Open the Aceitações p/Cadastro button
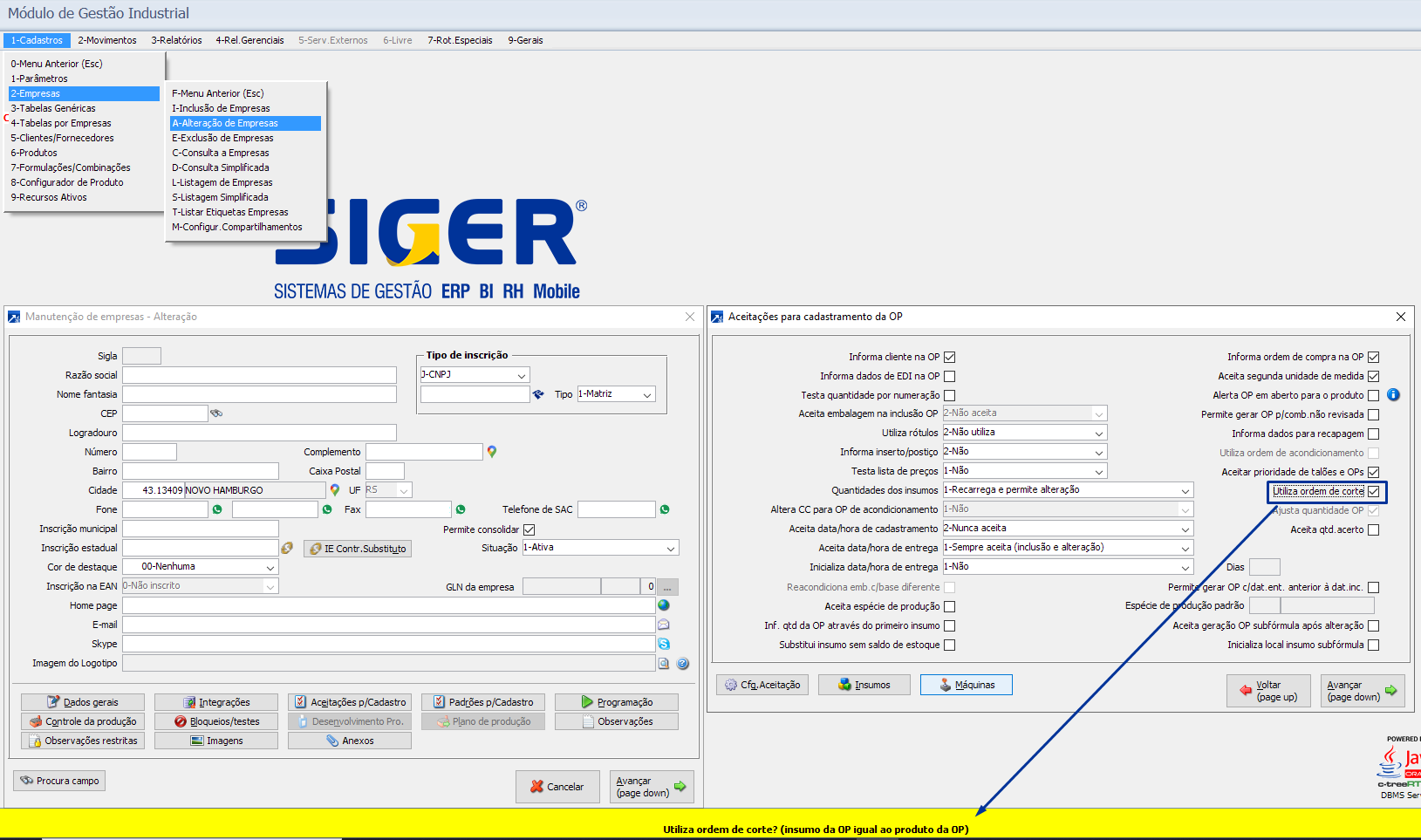This screenshot has width=1421, height=840. click(350, 702)
